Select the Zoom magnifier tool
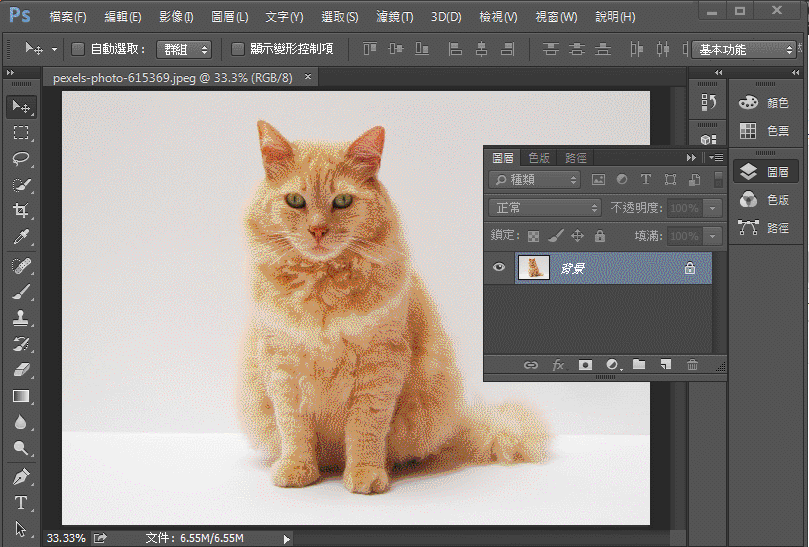This screenshot has height=547, width=809. point(21,448)
